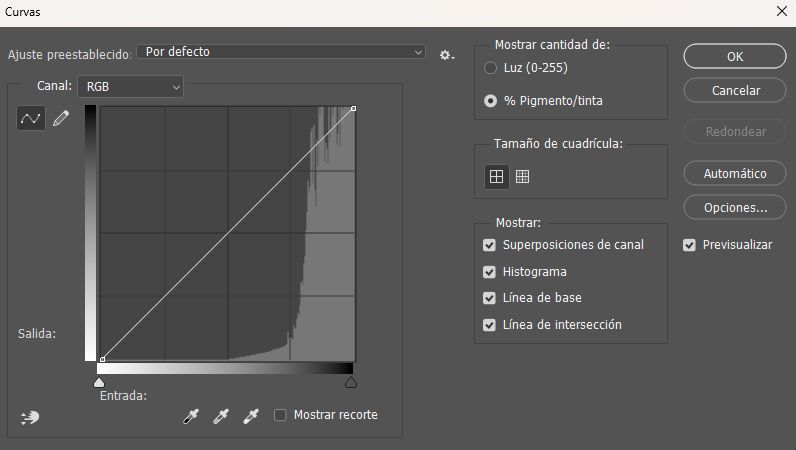Choose the detailed ten-by-ten grid icon
Image resolution: width=796 pixels, height=450 pixels.
pos(522,176)
